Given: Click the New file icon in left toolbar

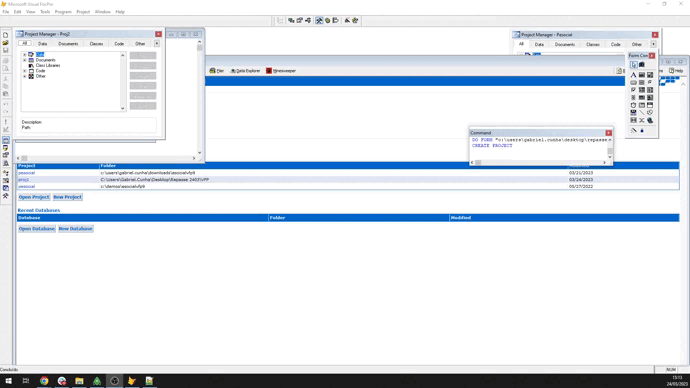Looking at the screenshot, I should click(5, 35).
